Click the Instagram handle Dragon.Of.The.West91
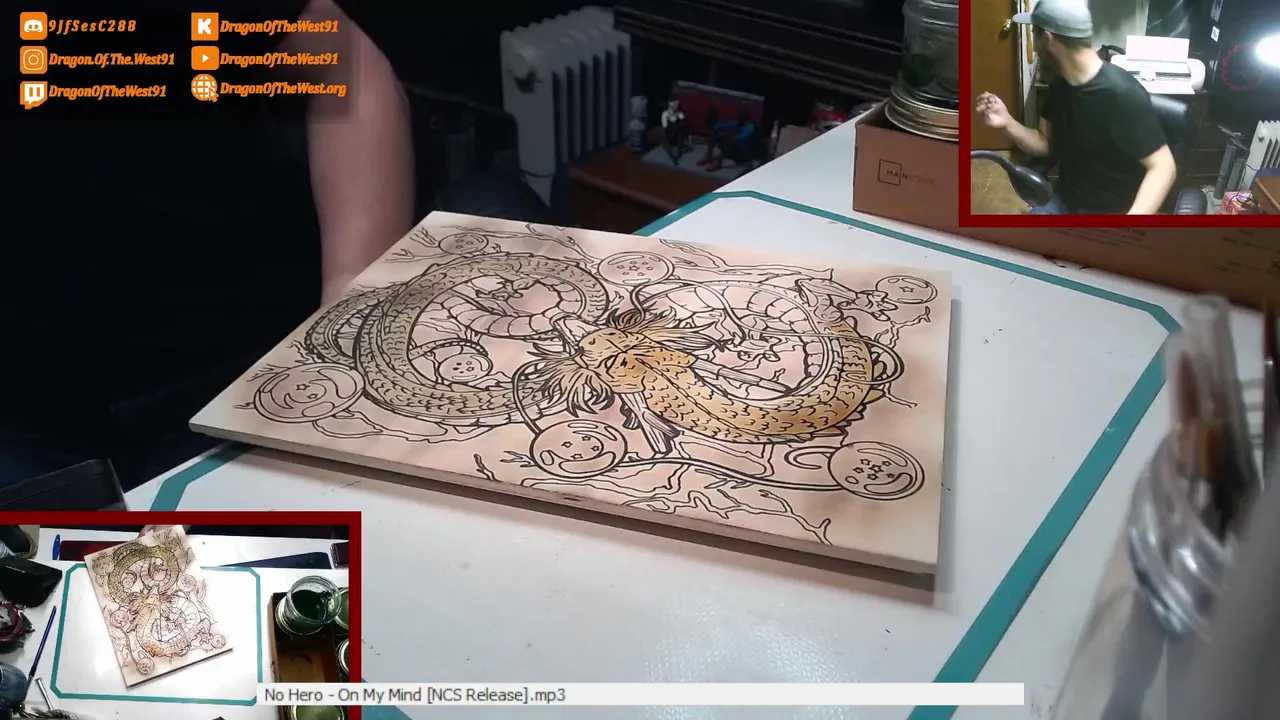Image resolution: width=1280 pixels, height=720 pixels. [x=111, y=60]
